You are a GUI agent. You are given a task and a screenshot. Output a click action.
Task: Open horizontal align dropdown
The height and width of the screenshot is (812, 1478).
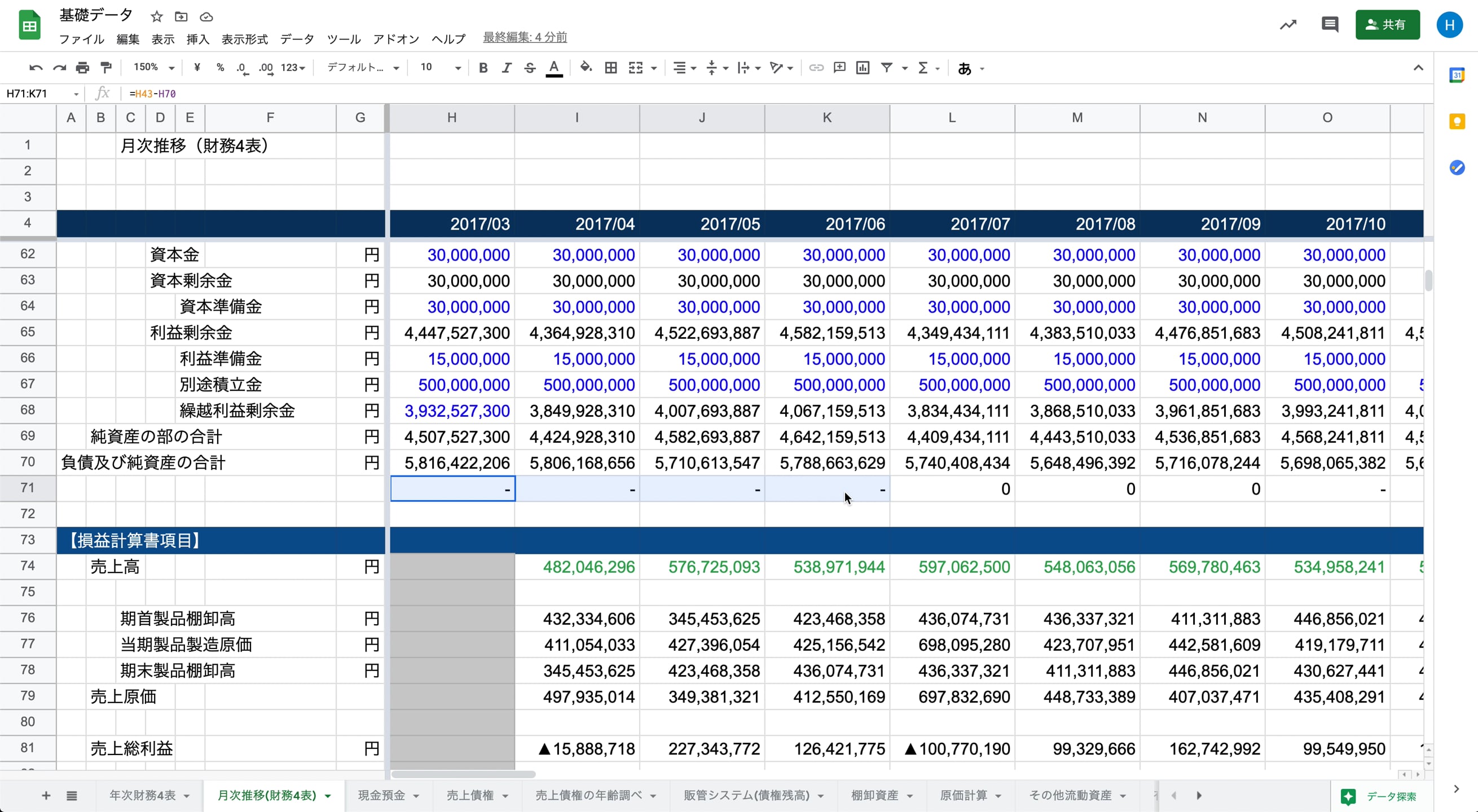(x=684, y=68)
